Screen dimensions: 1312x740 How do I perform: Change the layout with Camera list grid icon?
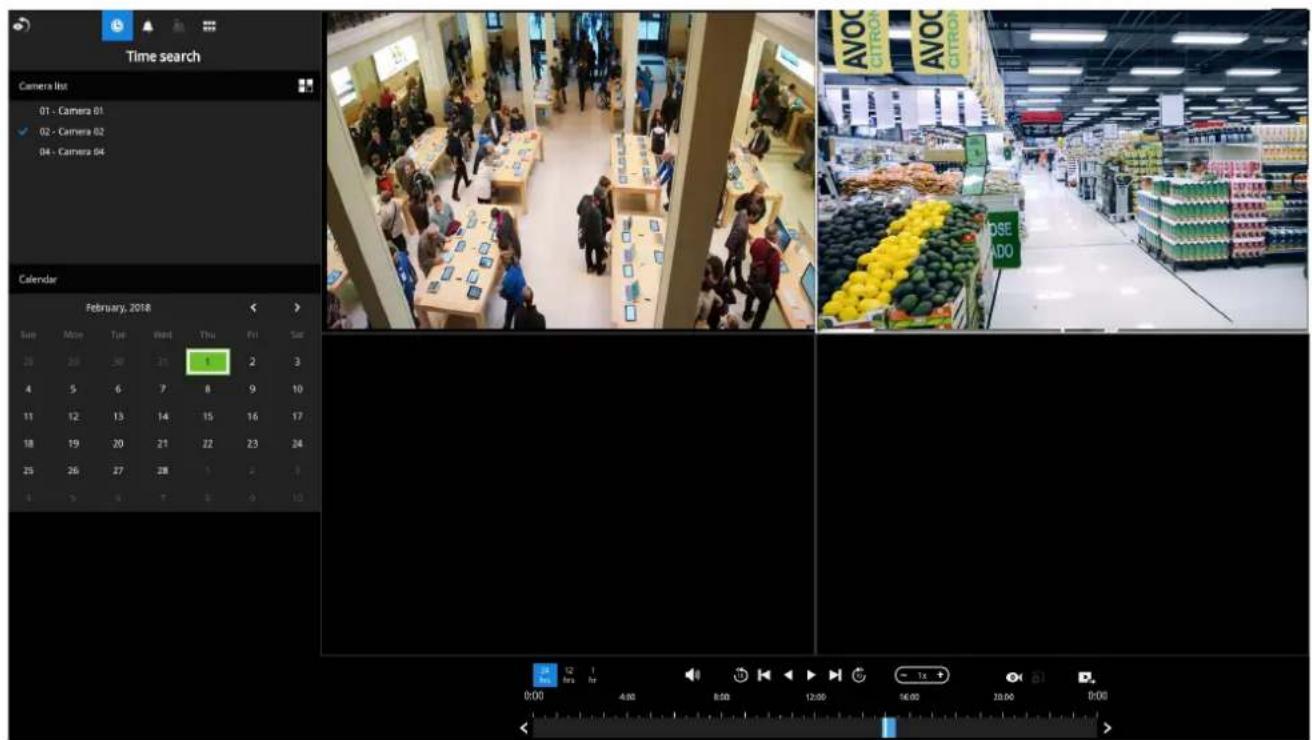305,86
